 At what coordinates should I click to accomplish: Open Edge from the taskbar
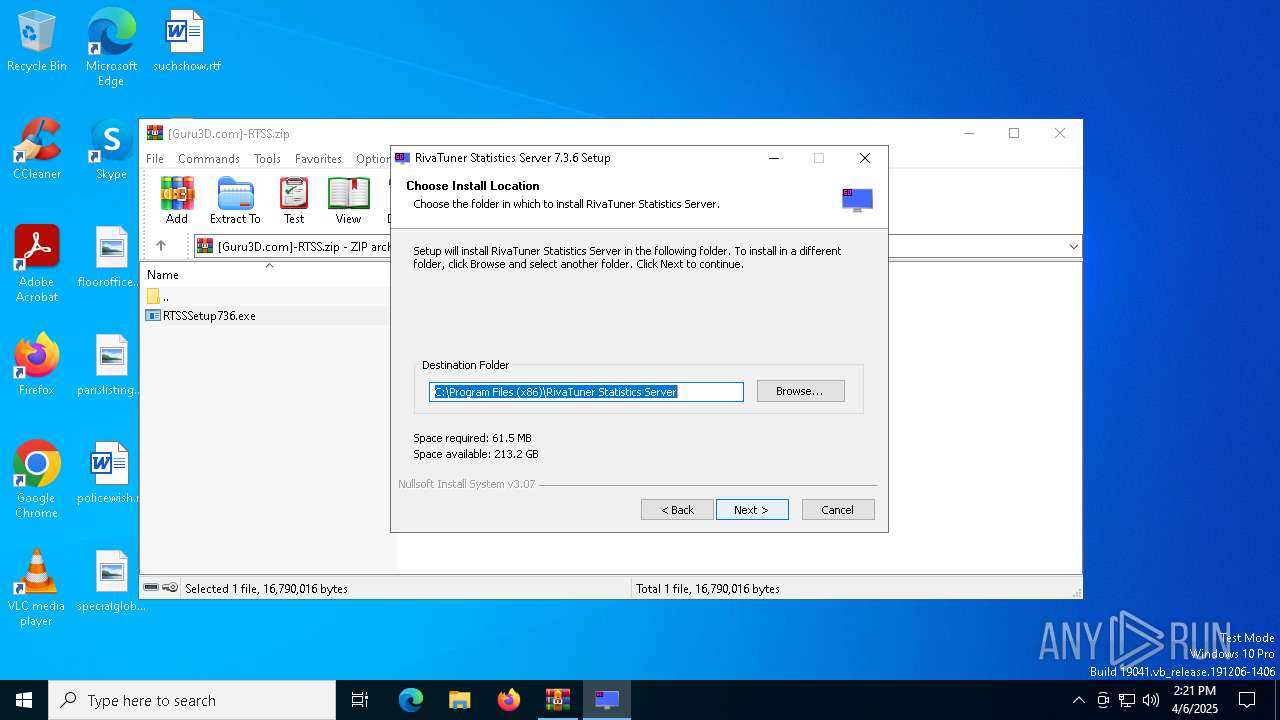click(x=411, y=700)
